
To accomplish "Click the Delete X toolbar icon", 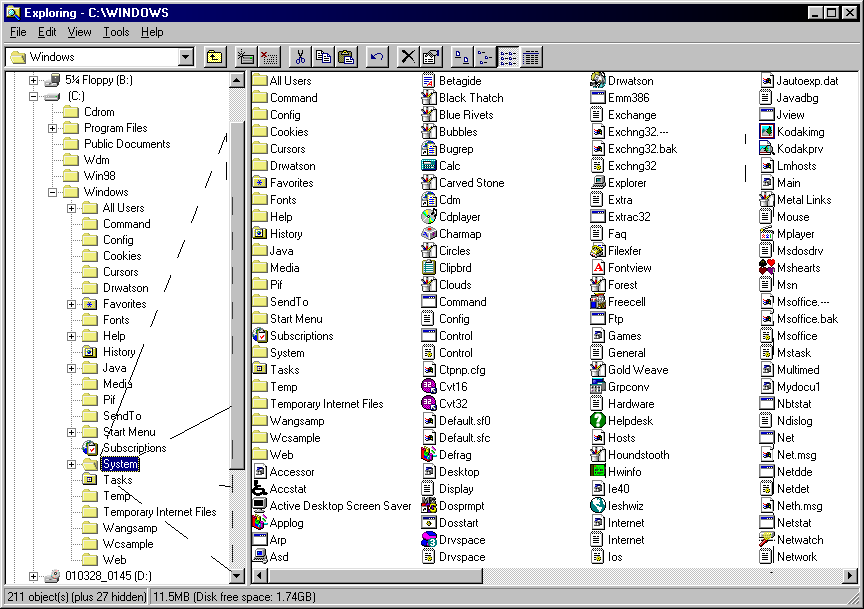I will pos(408,57).
